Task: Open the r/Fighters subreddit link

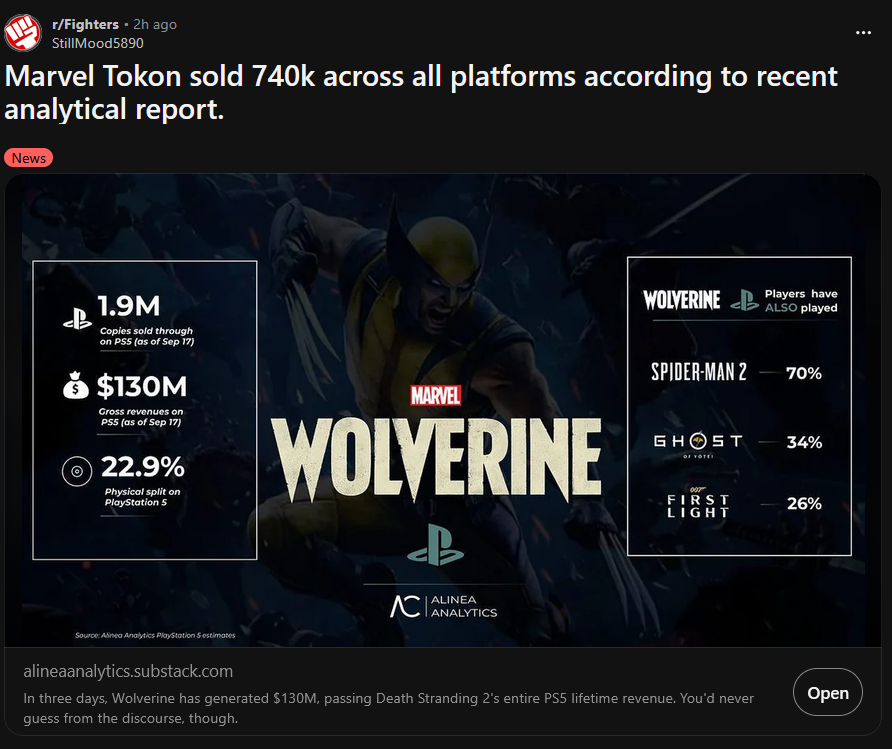Action: click(85, 24)
